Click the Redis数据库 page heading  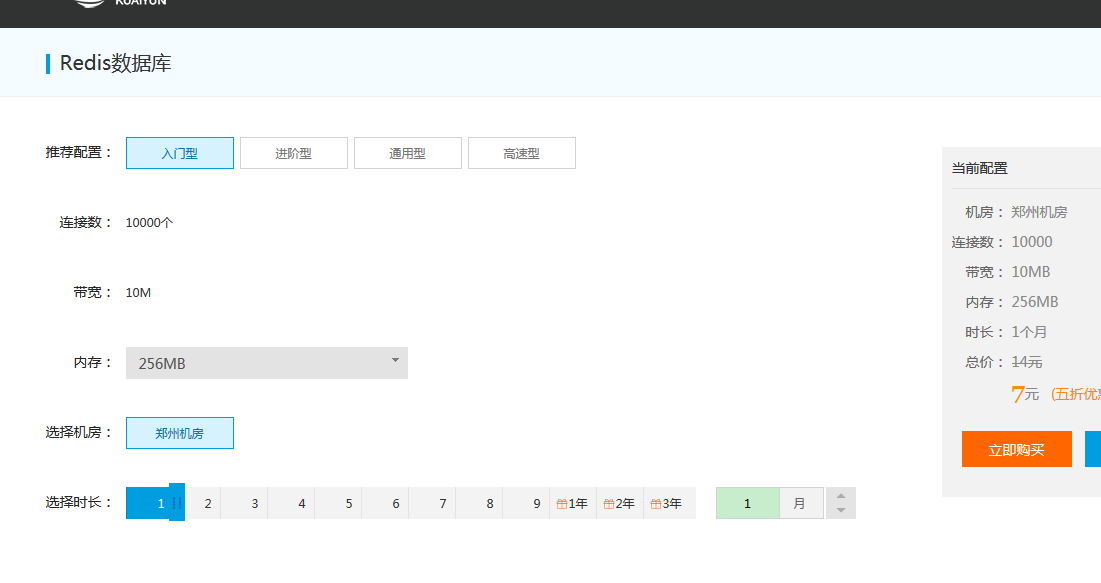pyautogui.click(x=116, y=63)
